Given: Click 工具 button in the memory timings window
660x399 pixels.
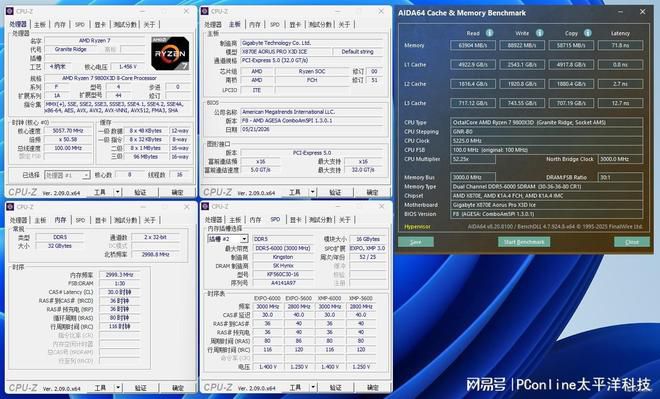Looking at the screenshot, I should coord(100,388).
